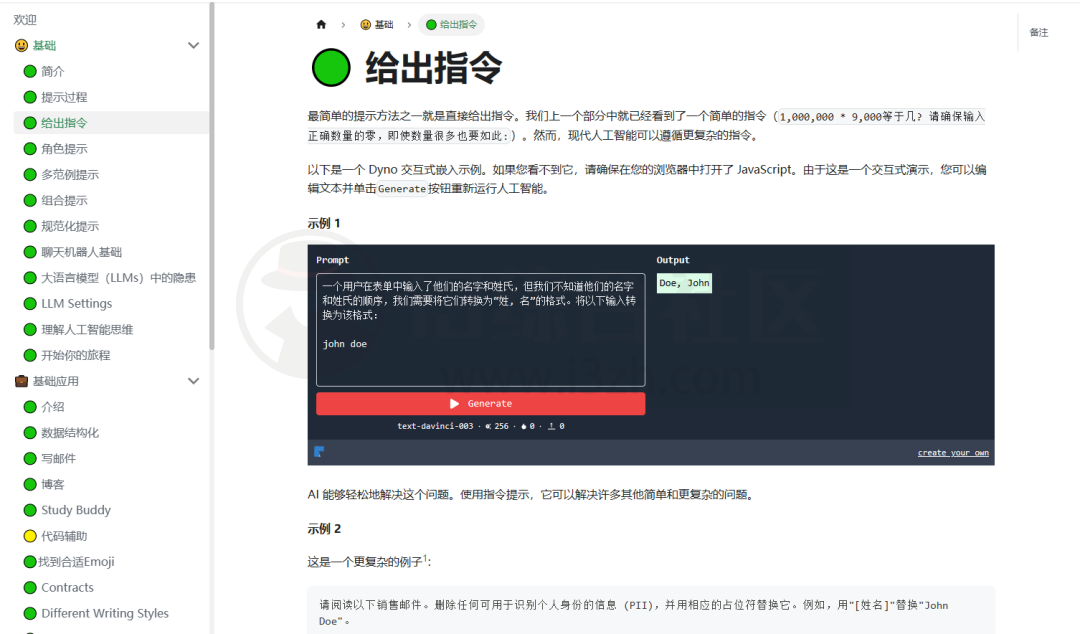Image resolution: width=1080 pixels, height=634 pixels.
Task: Open 介绍 in the sidebar
Action: tap(52, 407)
